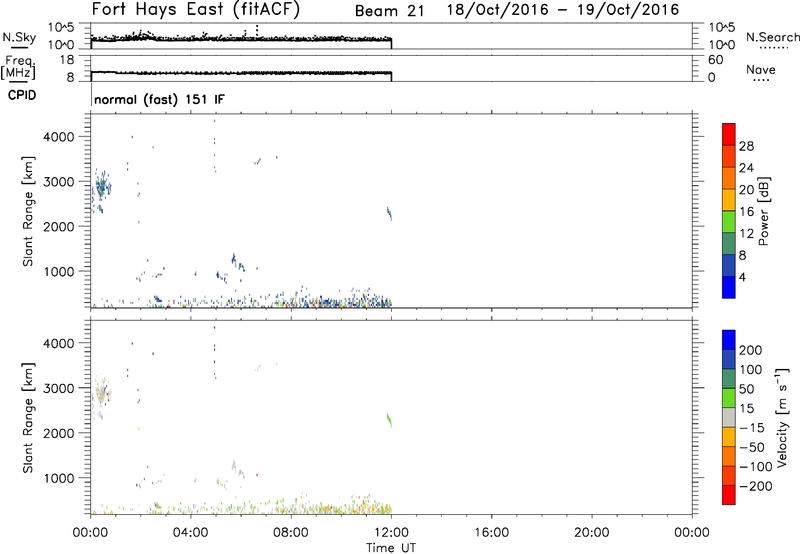The image size is (800, 554).
Task: Click the 'Velocity [m s⁻¹]' color bar title
Action: click(782, 417)
